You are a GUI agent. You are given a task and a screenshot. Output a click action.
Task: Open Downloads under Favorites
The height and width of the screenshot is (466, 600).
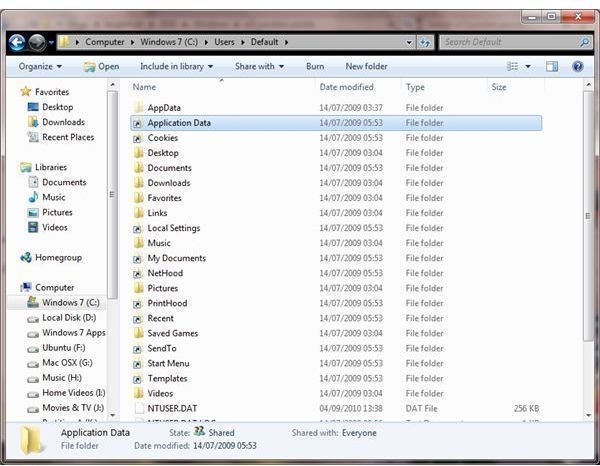56,122
